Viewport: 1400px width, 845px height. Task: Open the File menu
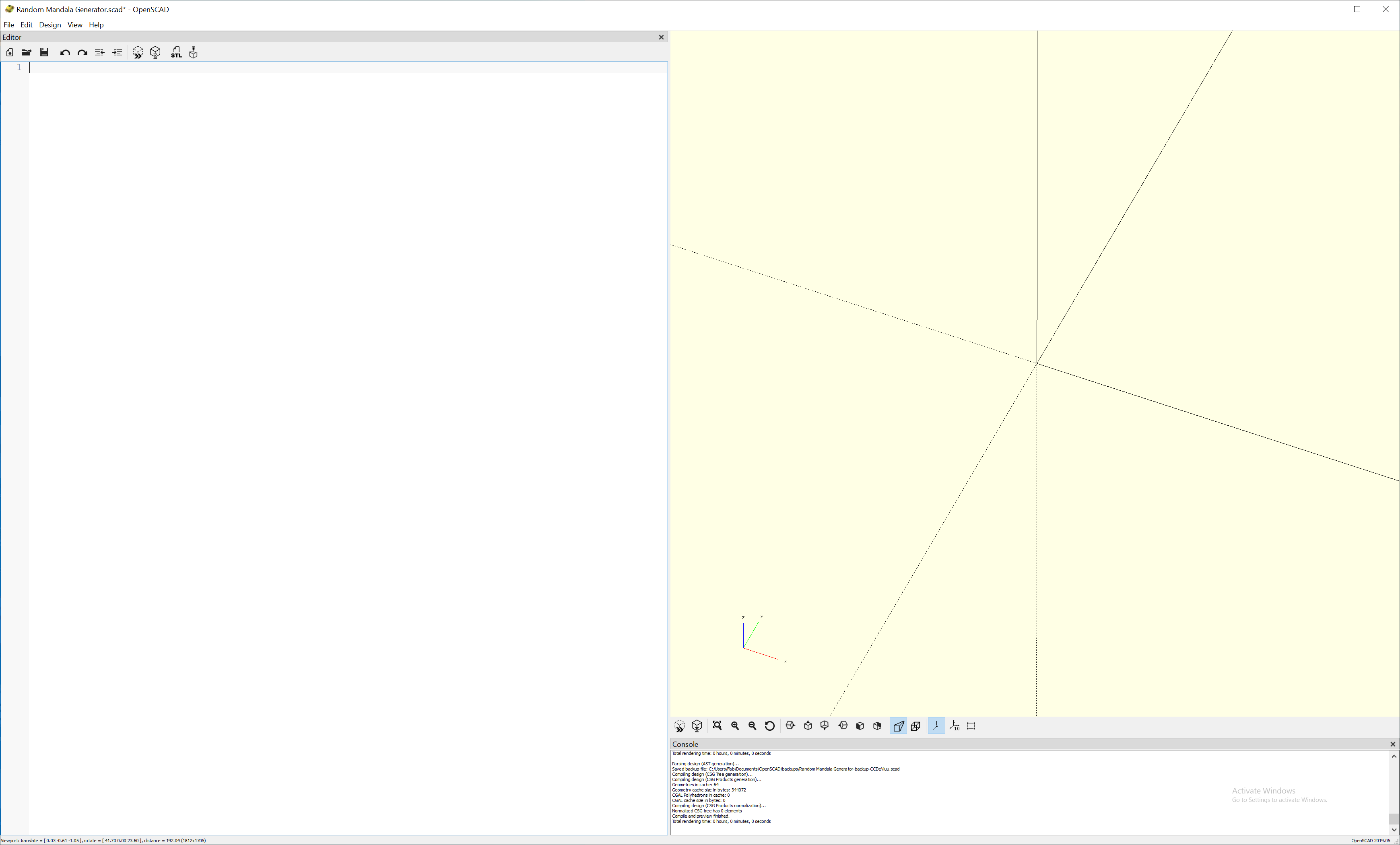coord(8,25)
